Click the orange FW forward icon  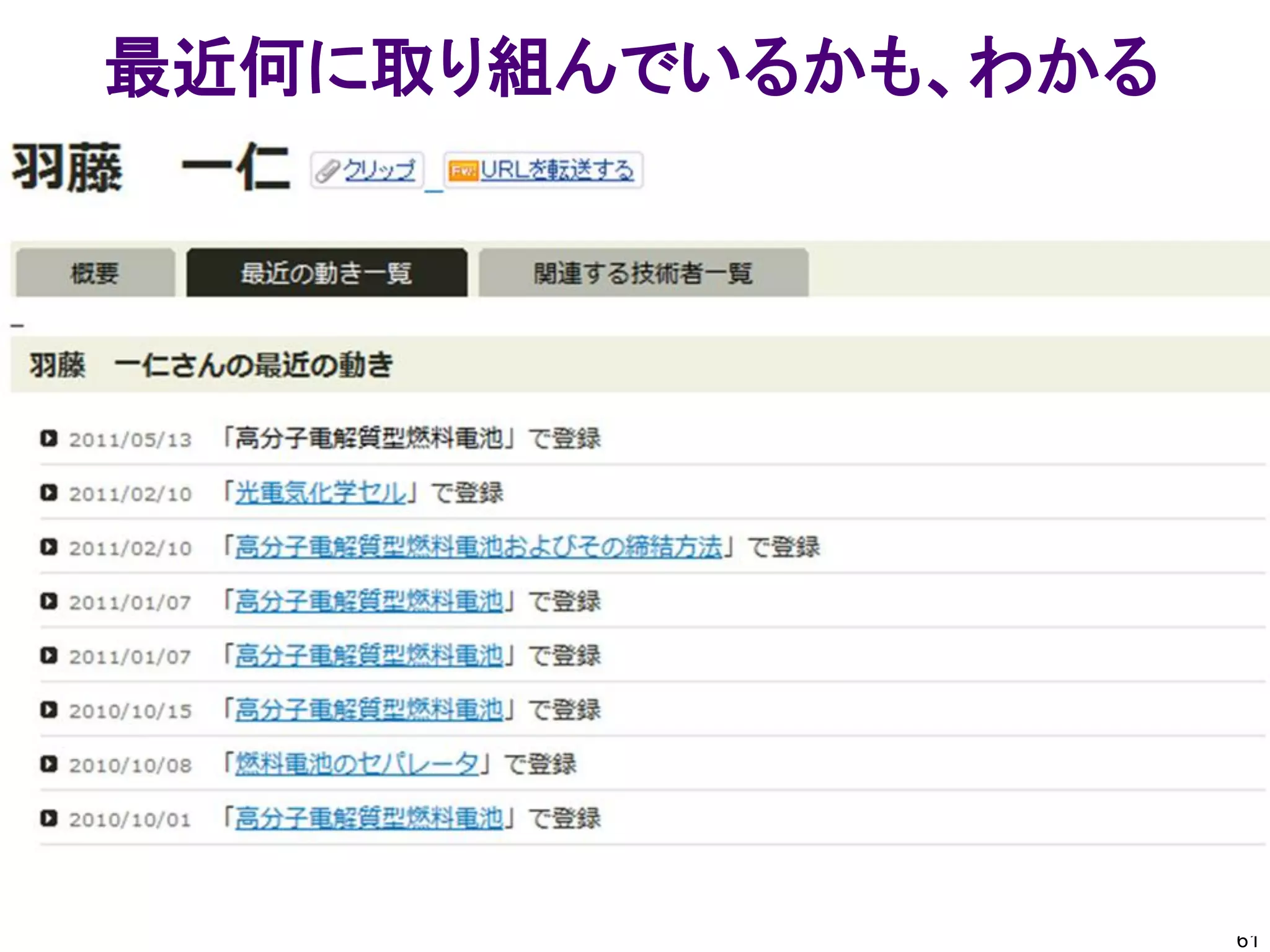[x=463, y=170]
